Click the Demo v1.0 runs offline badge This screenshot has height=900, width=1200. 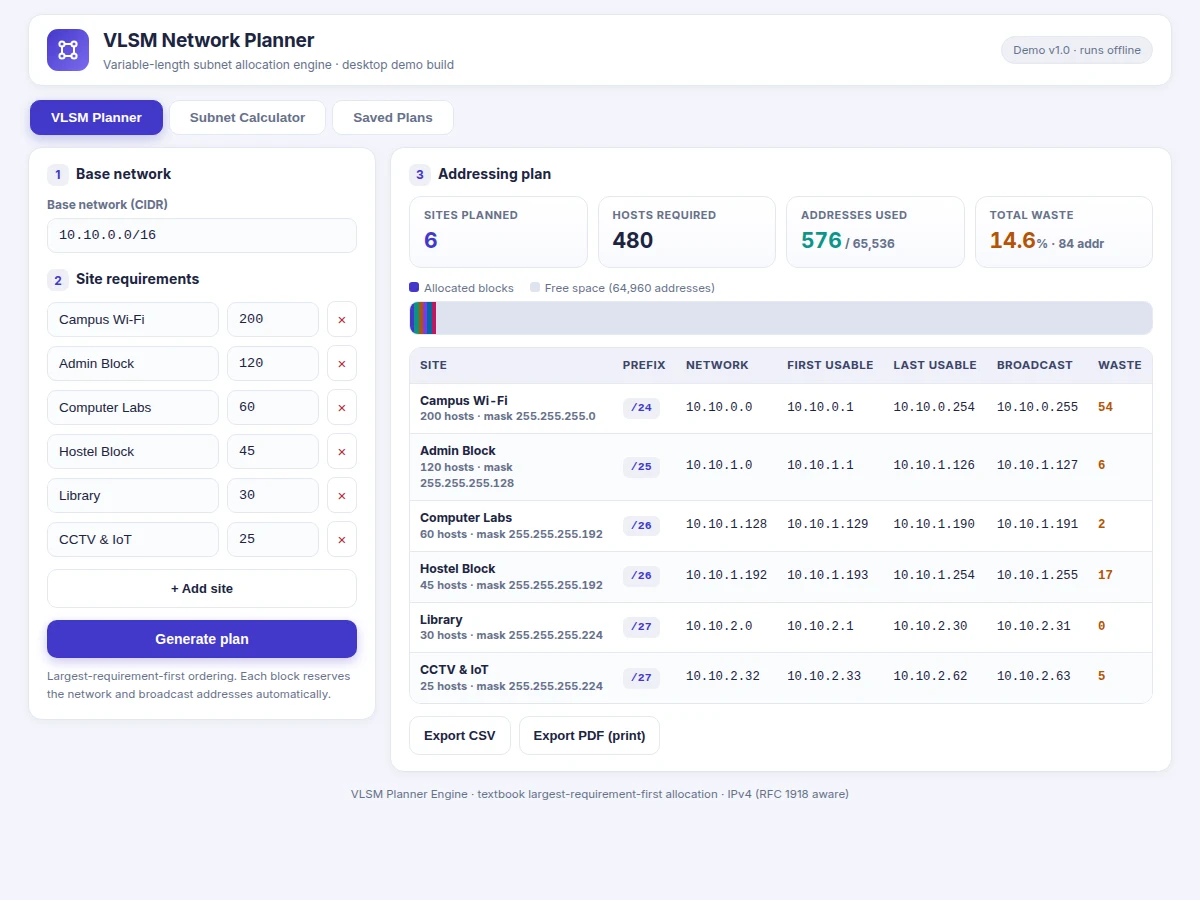click(x=1077, y=50)
